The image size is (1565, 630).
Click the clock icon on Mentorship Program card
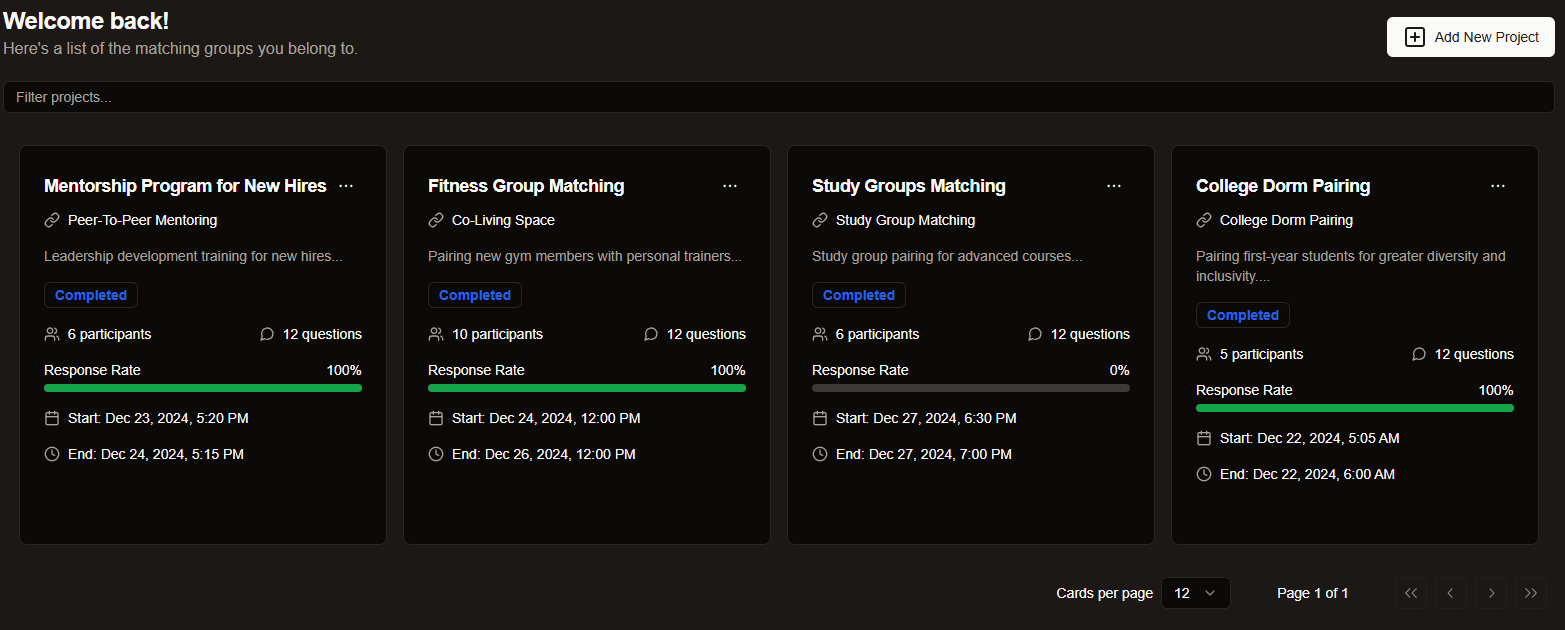tap(52, 453)
